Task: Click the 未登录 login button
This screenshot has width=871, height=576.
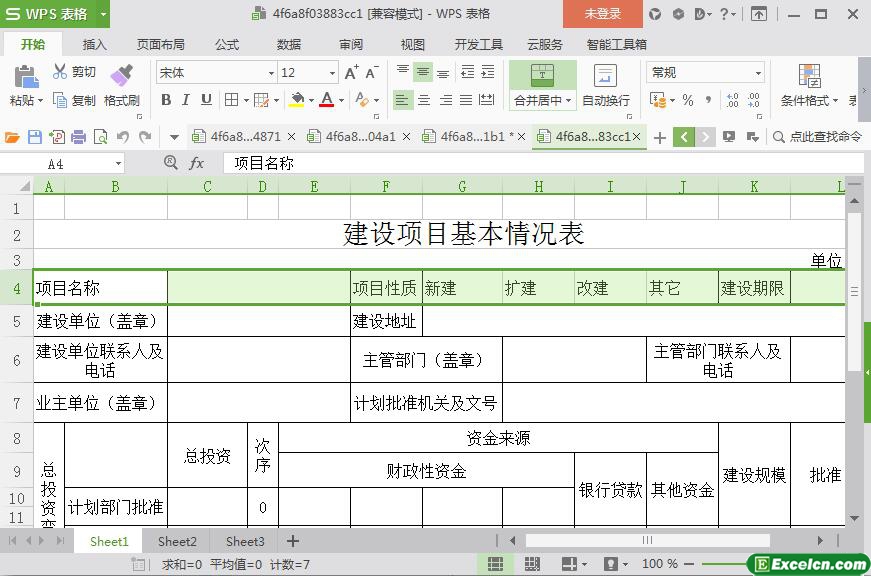Action: [x=602, y=14]
